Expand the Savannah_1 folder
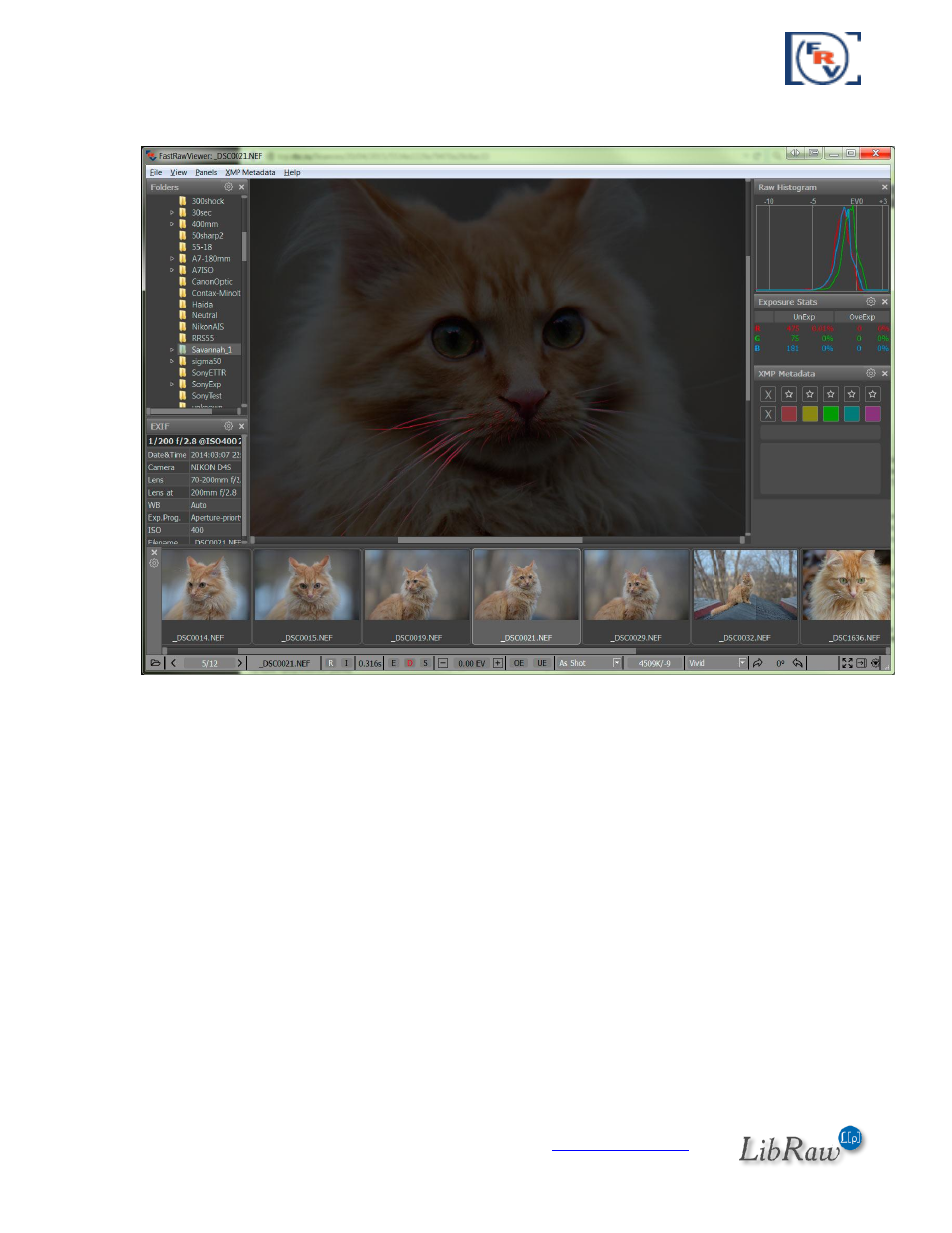 (172, 350)
